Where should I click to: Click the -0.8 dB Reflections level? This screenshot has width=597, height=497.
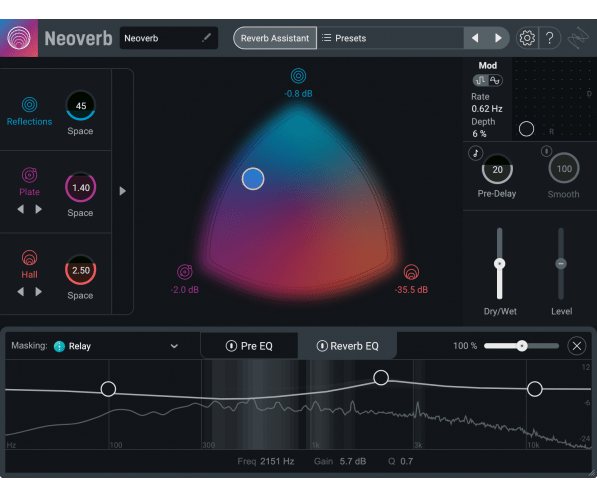tap(298, 93)
